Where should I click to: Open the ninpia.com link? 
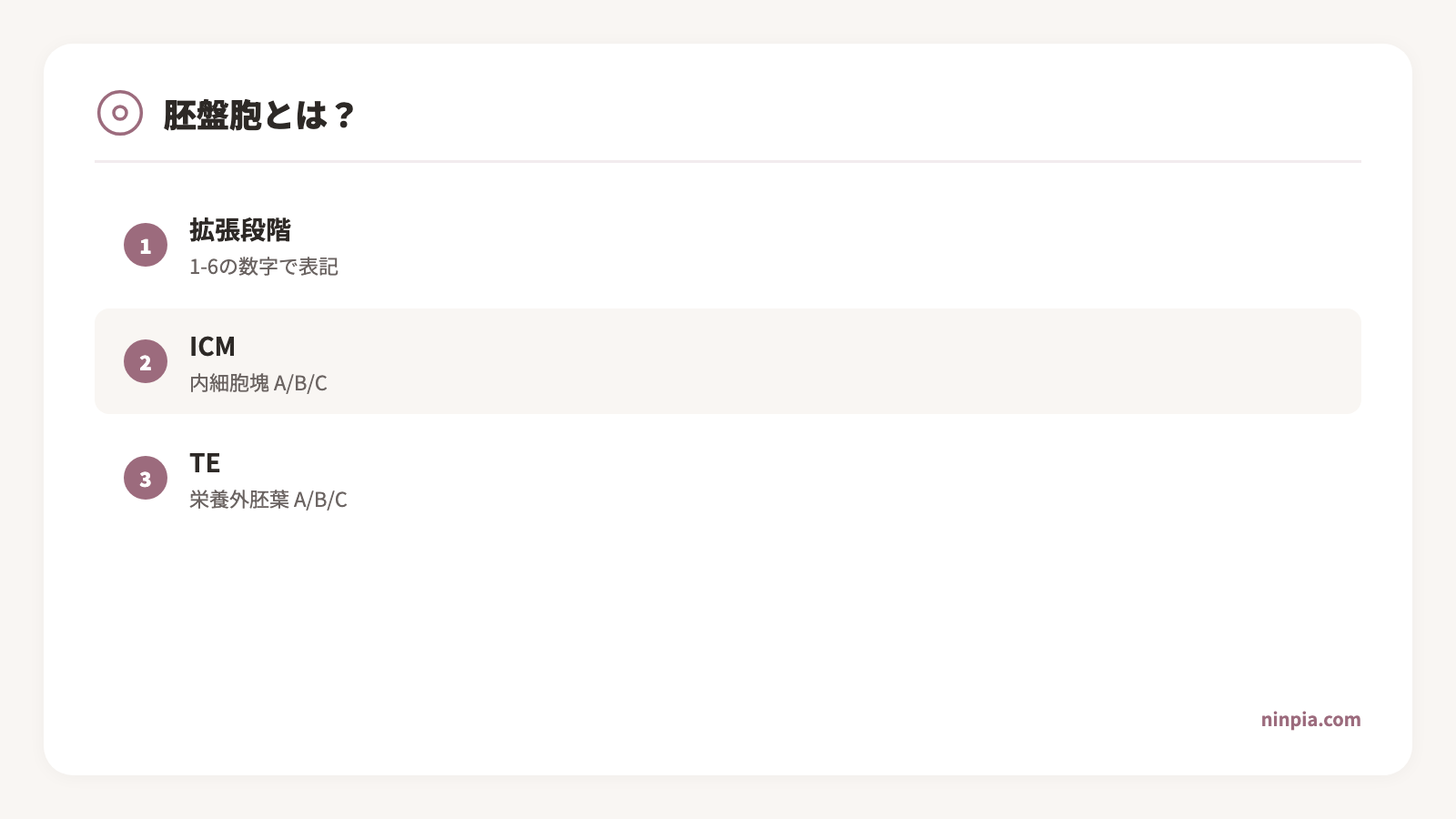(1310, 720)
